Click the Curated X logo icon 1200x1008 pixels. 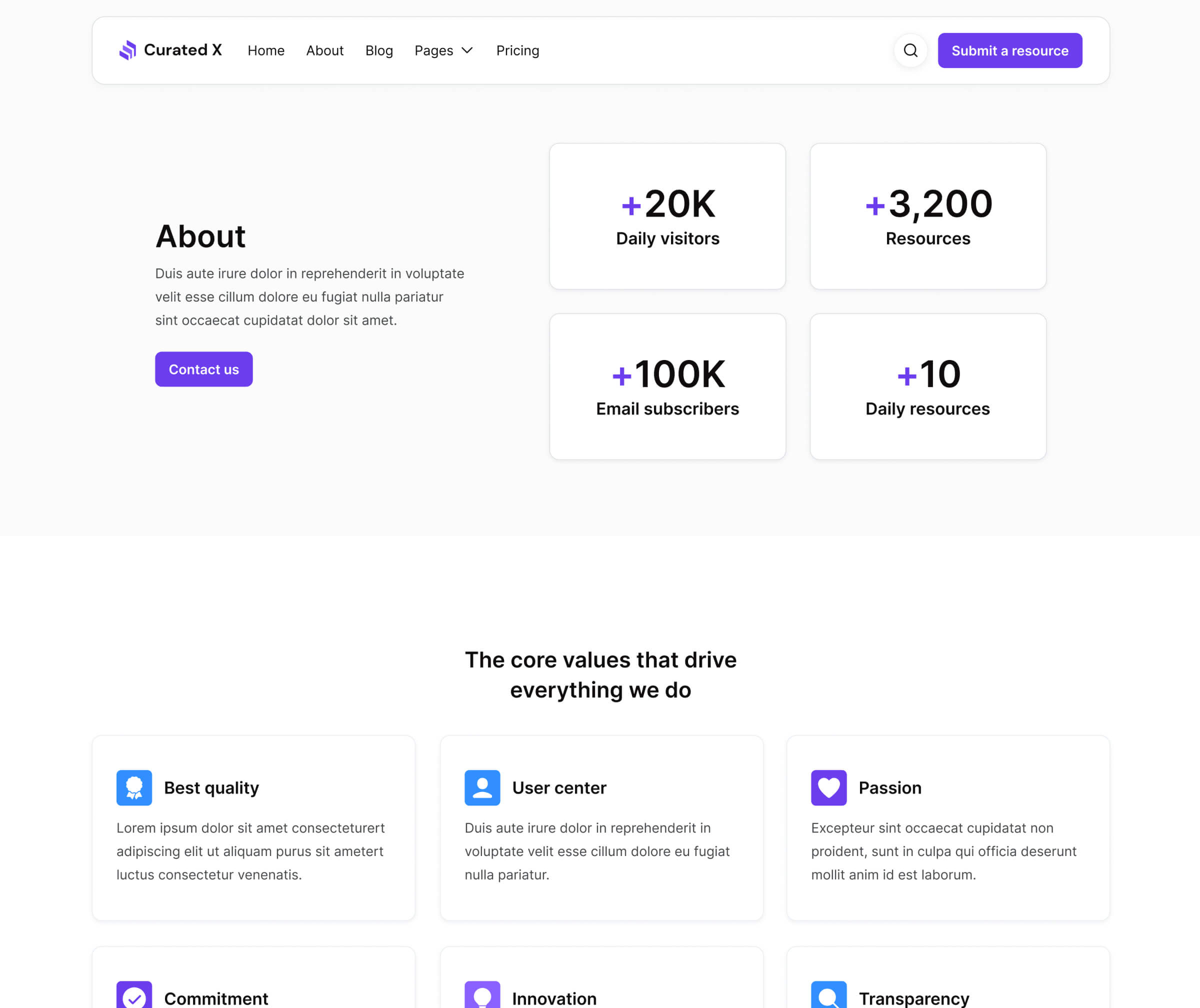[127, 50]
